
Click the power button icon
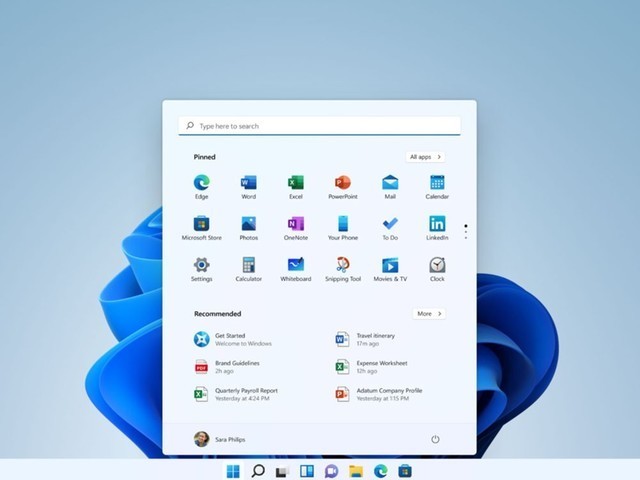point(436,439)
